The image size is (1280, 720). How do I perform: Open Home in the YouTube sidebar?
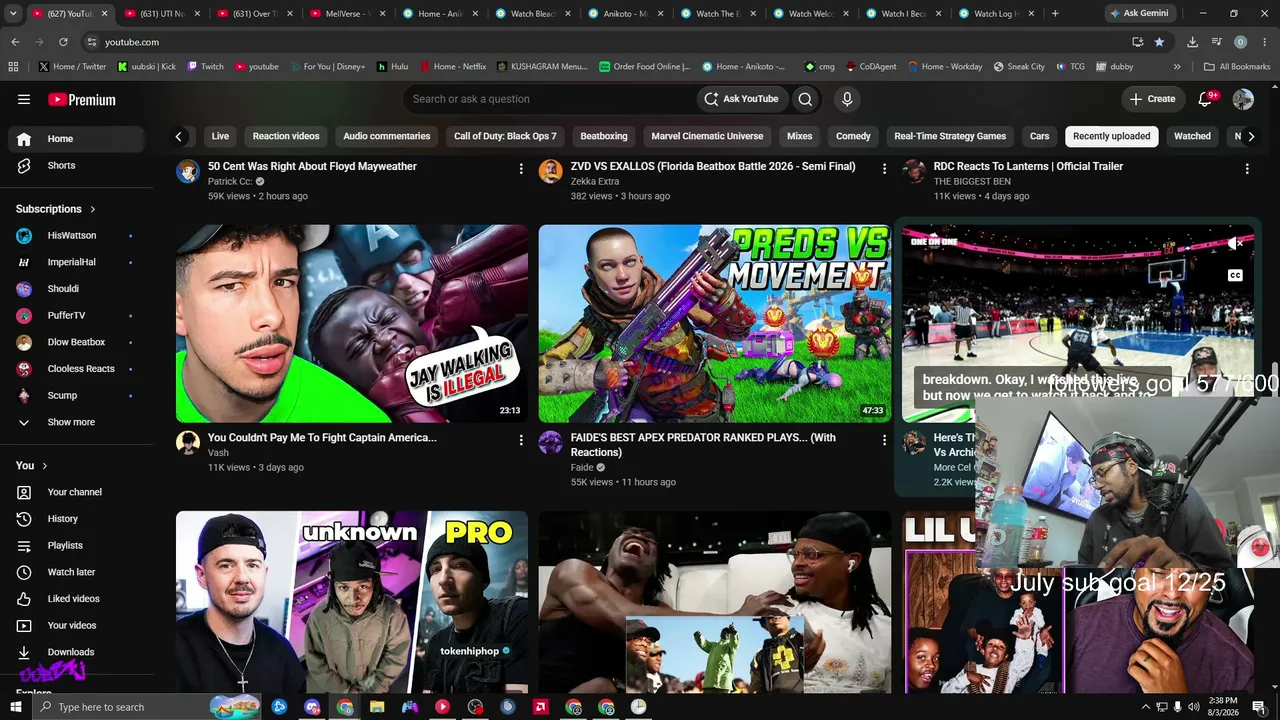(77, 139)
